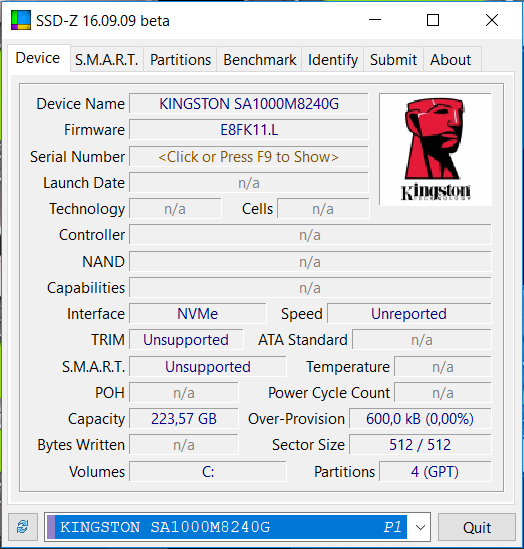Screen dimensions: 524x549
Task: Switch to the Submit tab
Action: point(393,60)
